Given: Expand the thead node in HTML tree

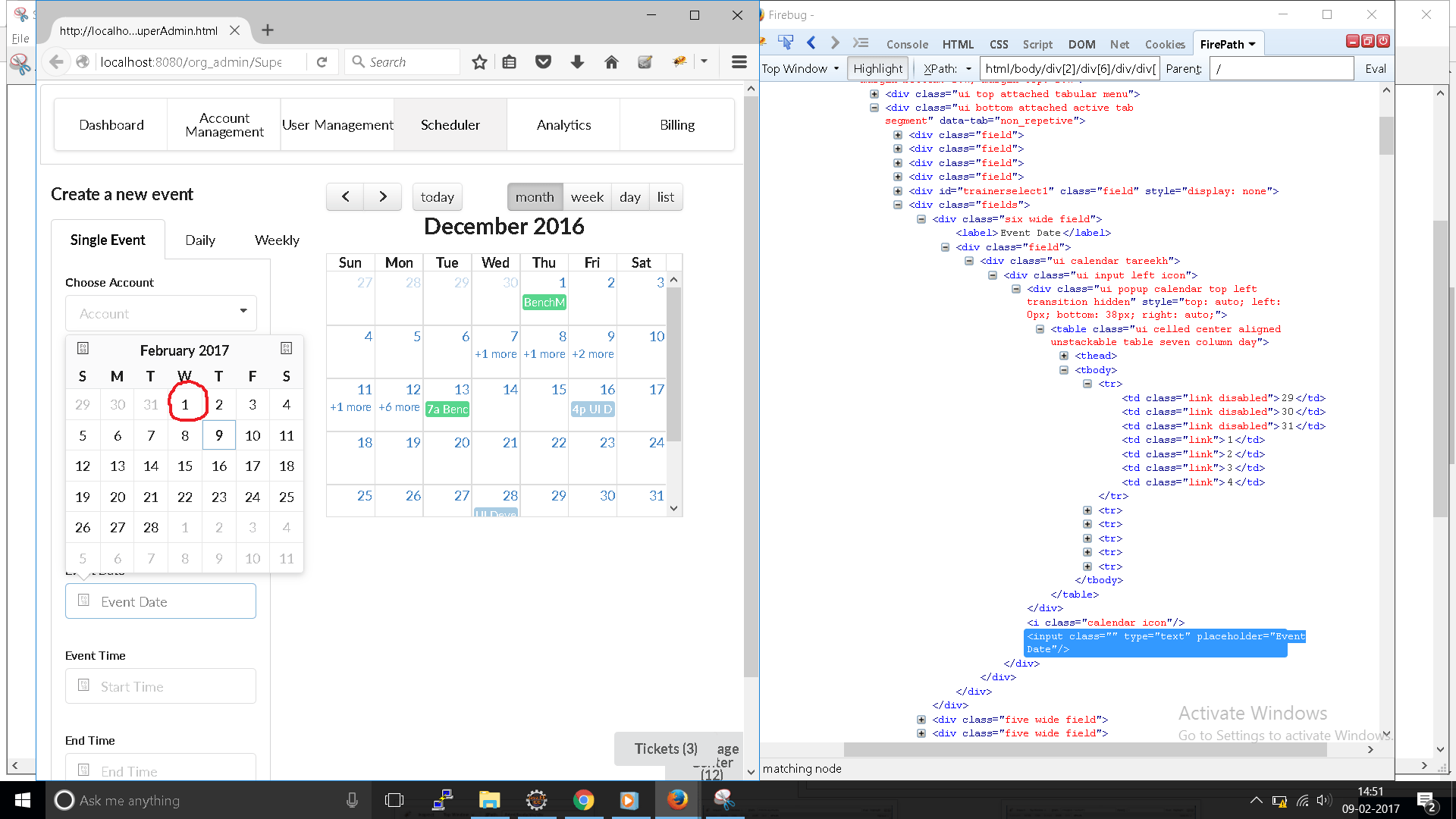Looking at the screenshot, I should click(x=1065, y=355).
